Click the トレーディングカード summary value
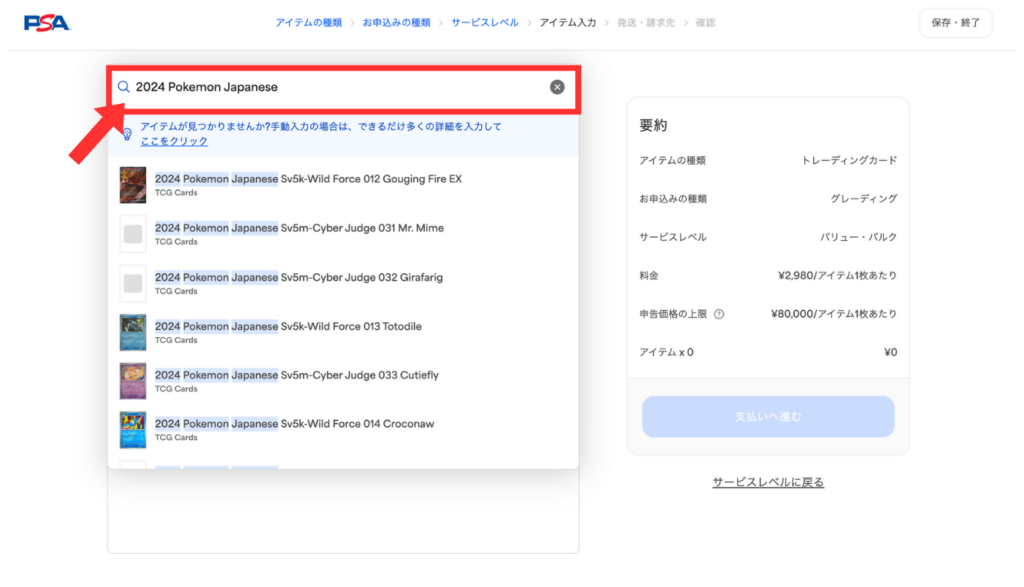1024x587 pixels. (x=849, y=161)
